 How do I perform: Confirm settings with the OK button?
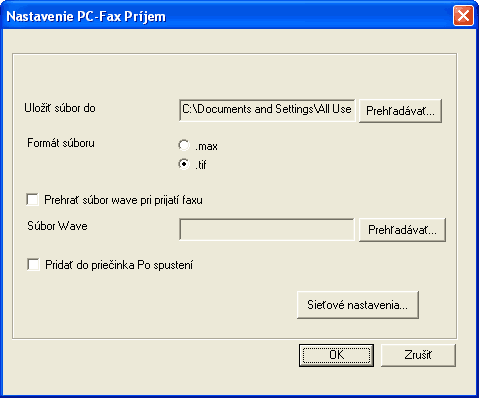(x=336, y=355)
